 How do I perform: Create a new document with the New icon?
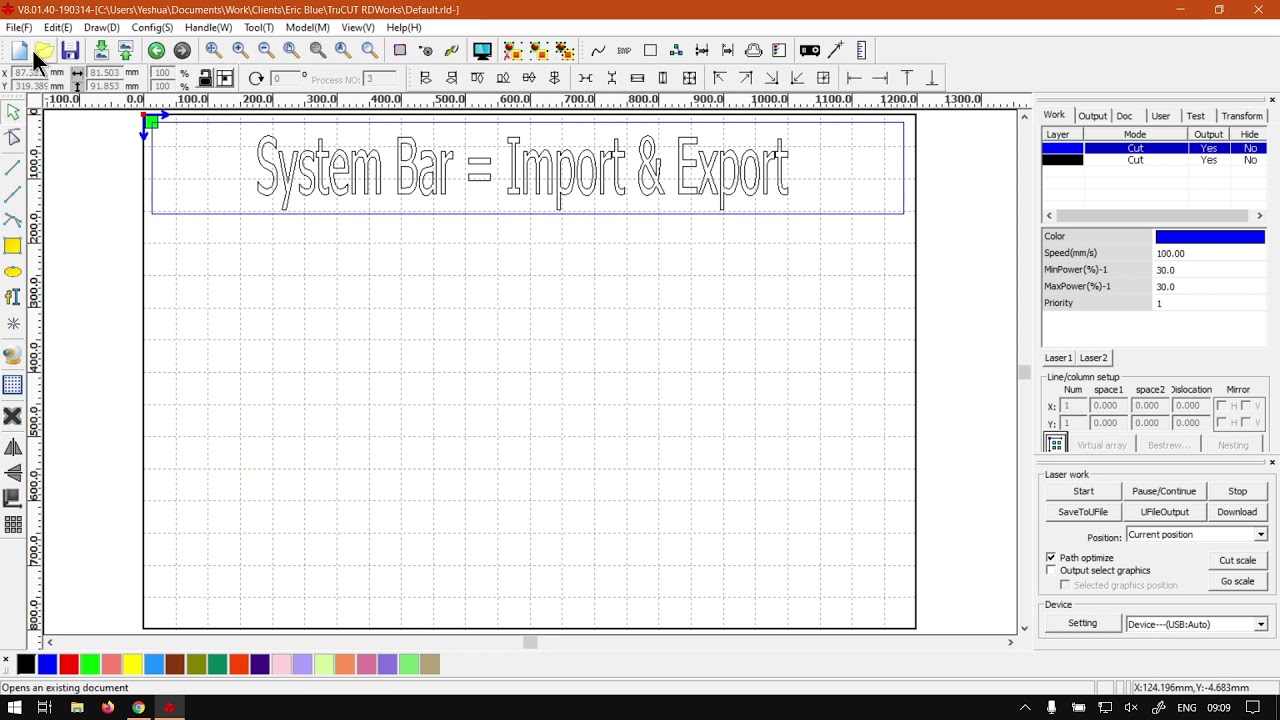click(19, 51)
